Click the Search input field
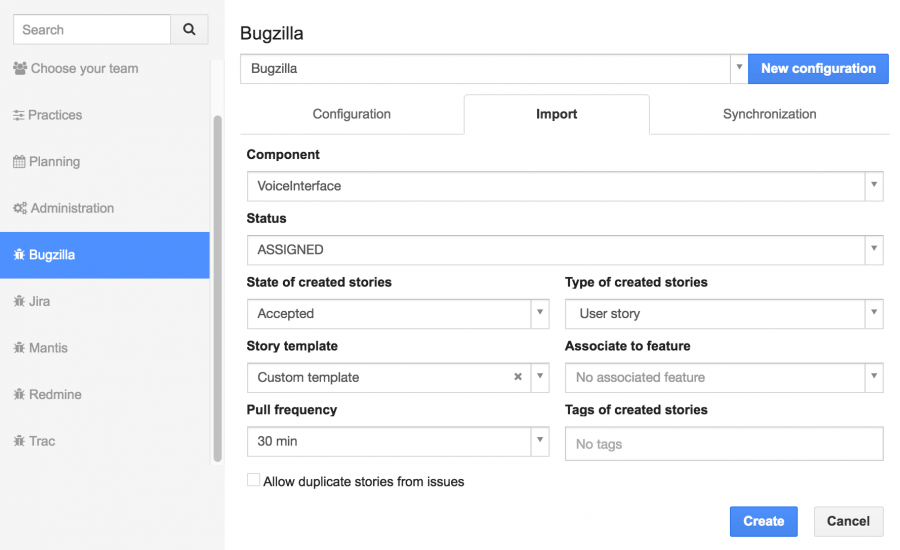Screen dimensions: 900x550 coord(92,29)
